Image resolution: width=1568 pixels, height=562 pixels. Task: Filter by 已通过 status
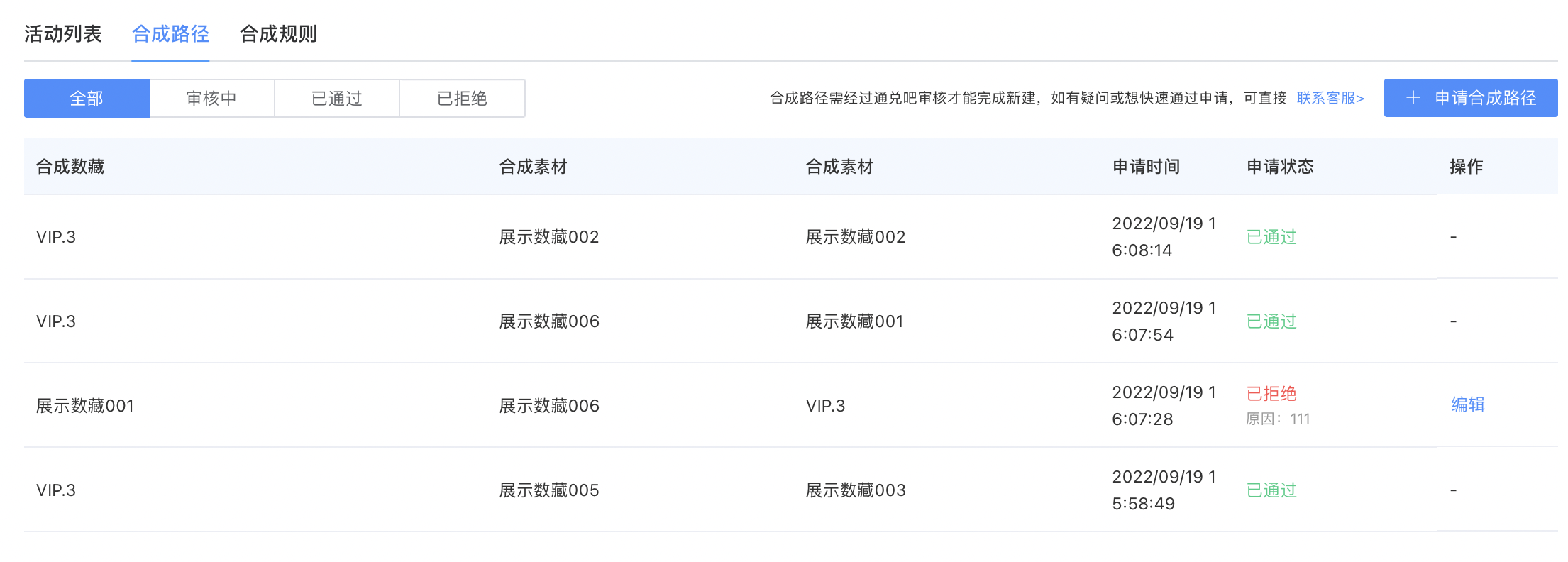point(337,99)
